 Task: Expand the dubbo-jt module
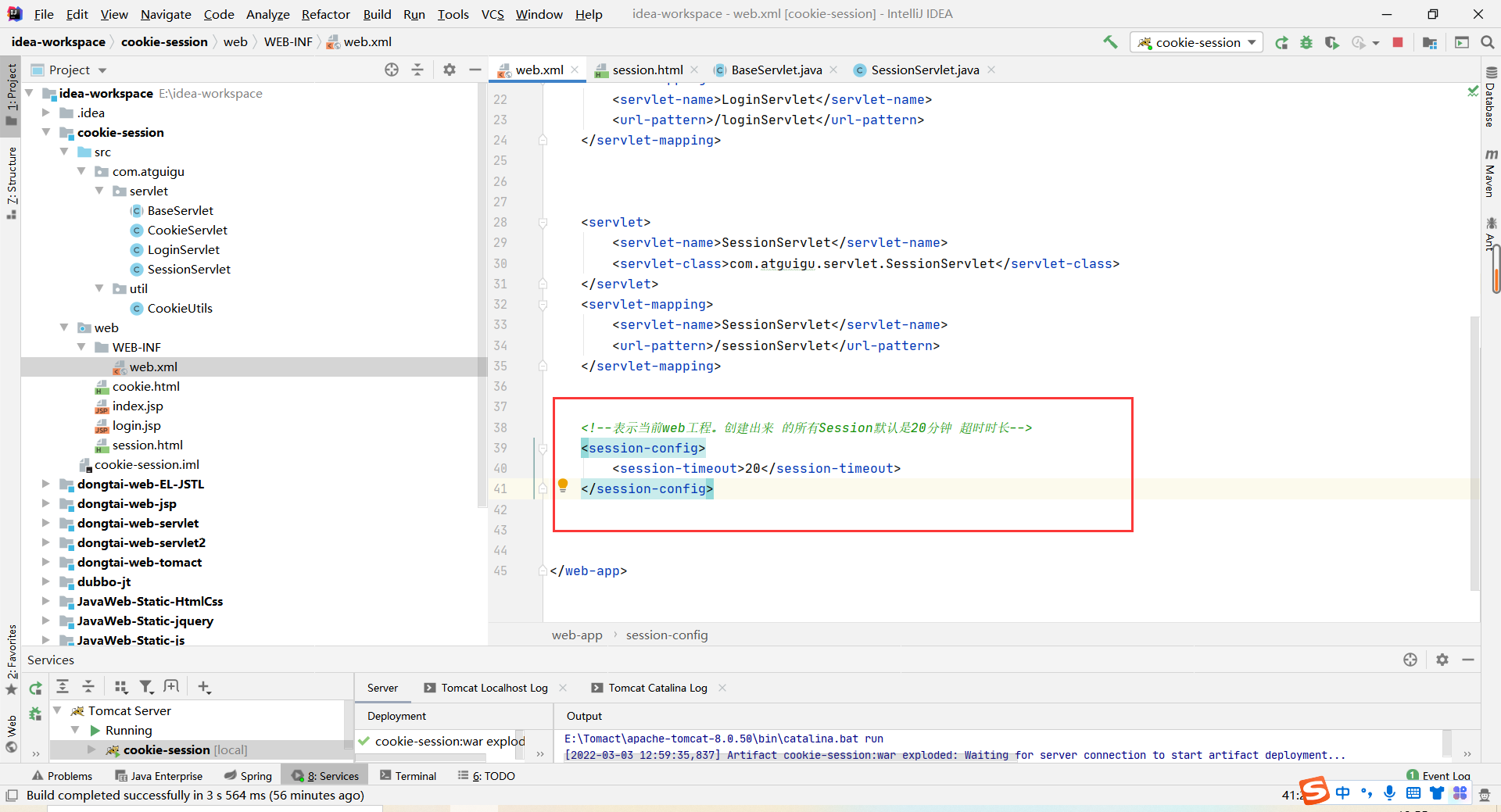[46, 581]
